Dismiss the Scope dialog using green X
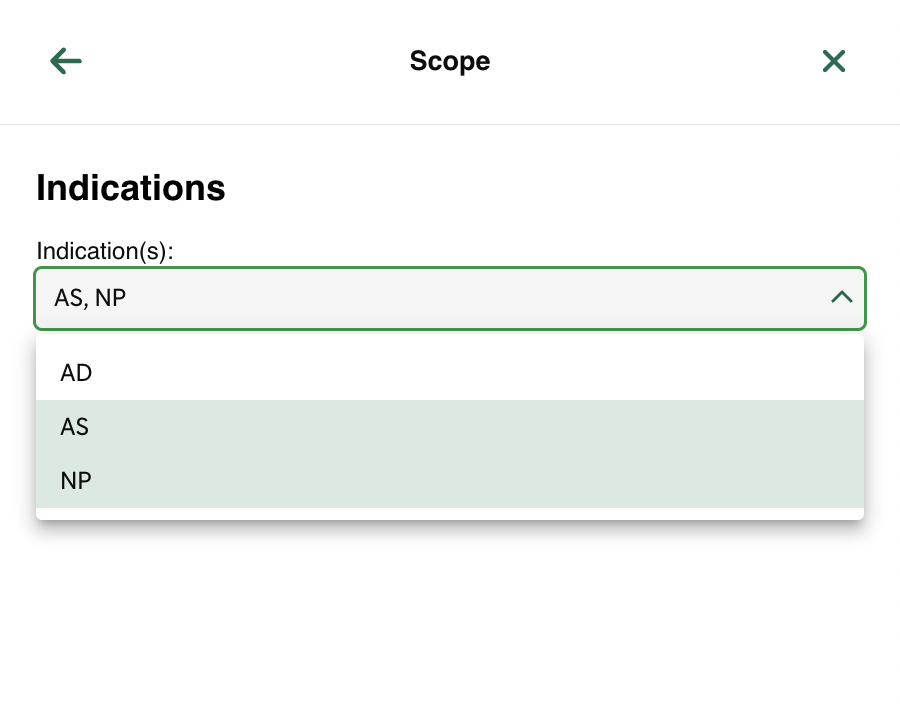Viewport: 900px width, 718px height. [x=833, y=61]
